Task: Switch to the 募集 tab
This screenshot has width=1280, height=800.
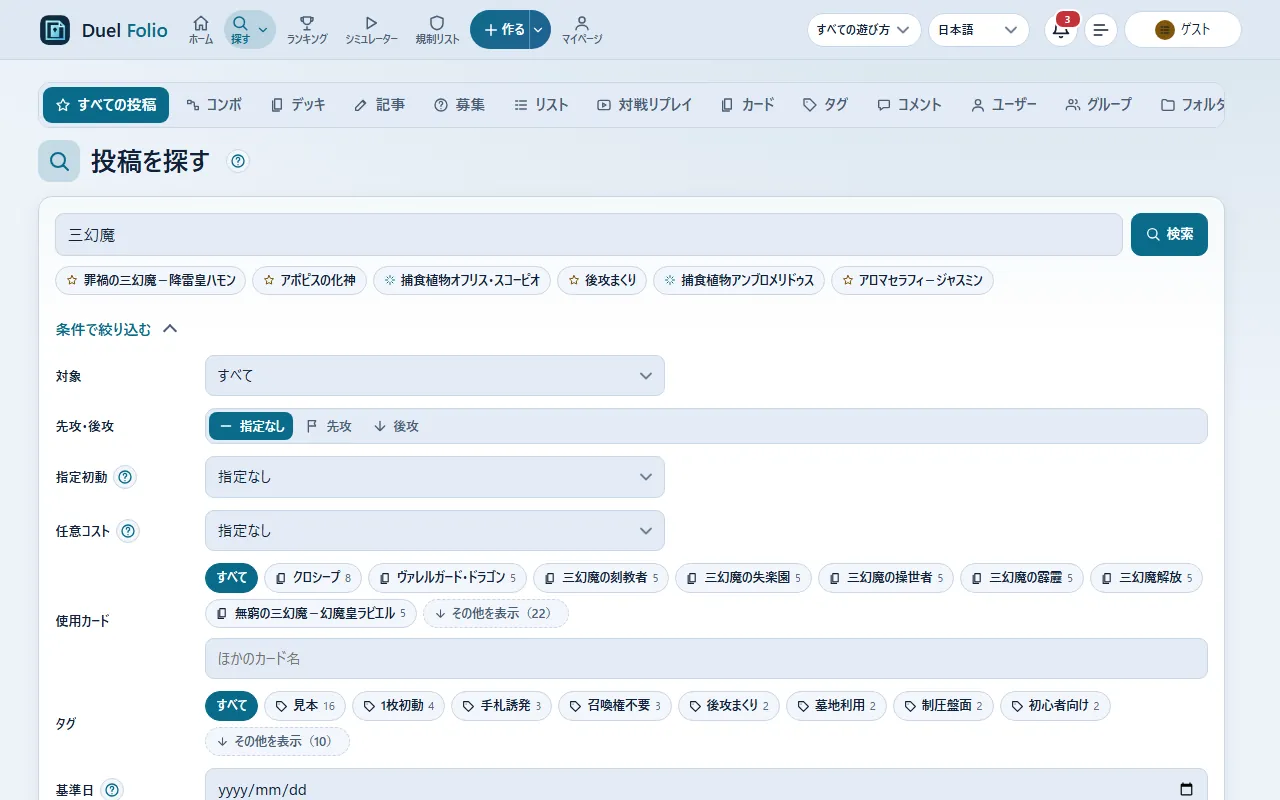Action: click(459, 105)
